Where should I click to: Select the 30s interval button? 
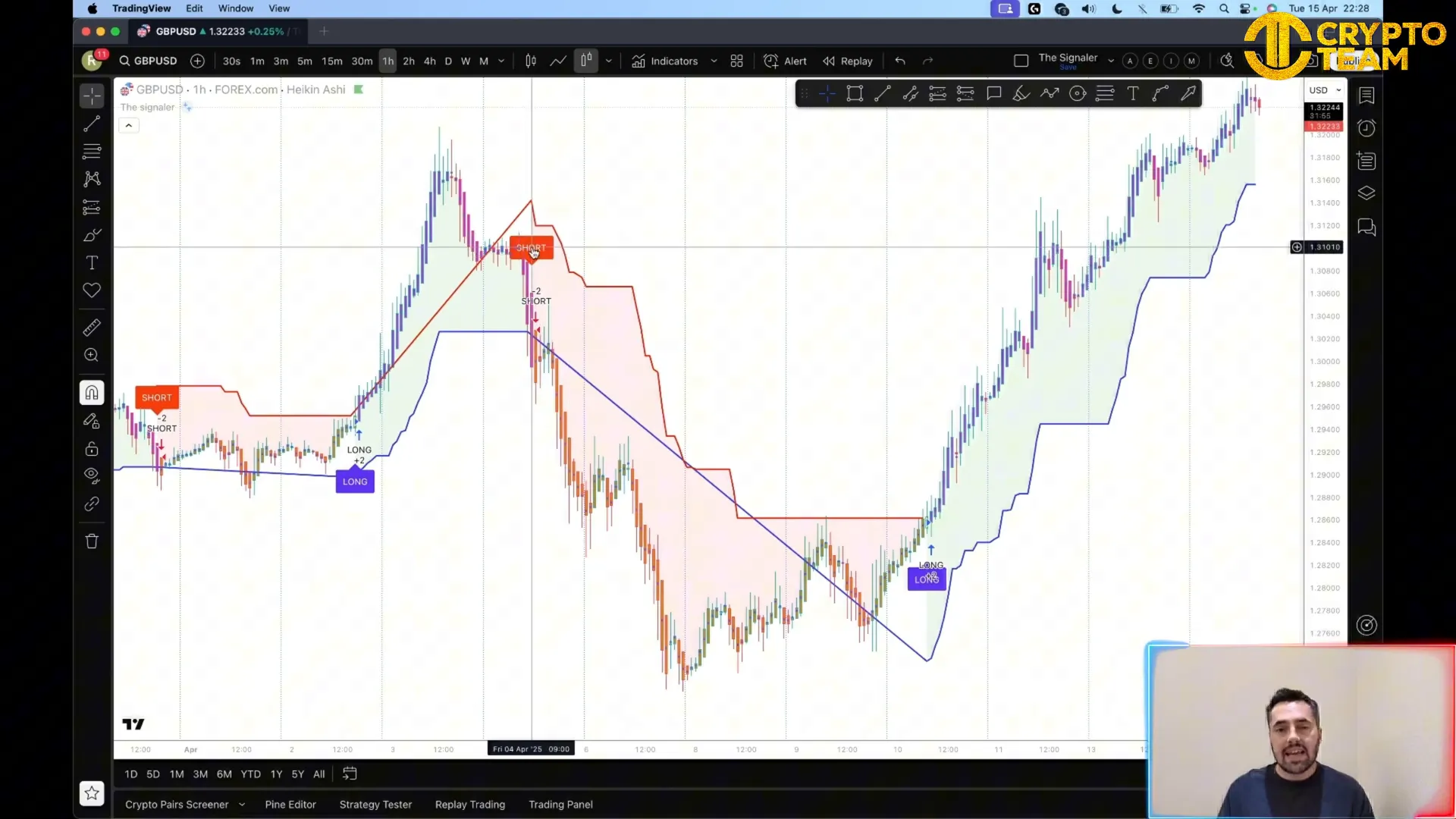pyautogui.click(x=231, y=61)
